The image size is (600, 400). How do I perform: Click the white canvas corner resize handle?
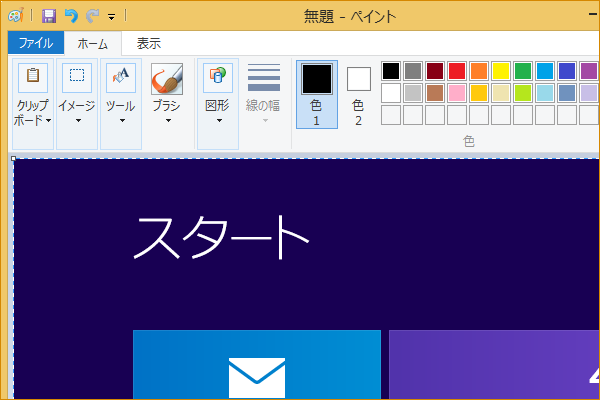click(13, 158)
